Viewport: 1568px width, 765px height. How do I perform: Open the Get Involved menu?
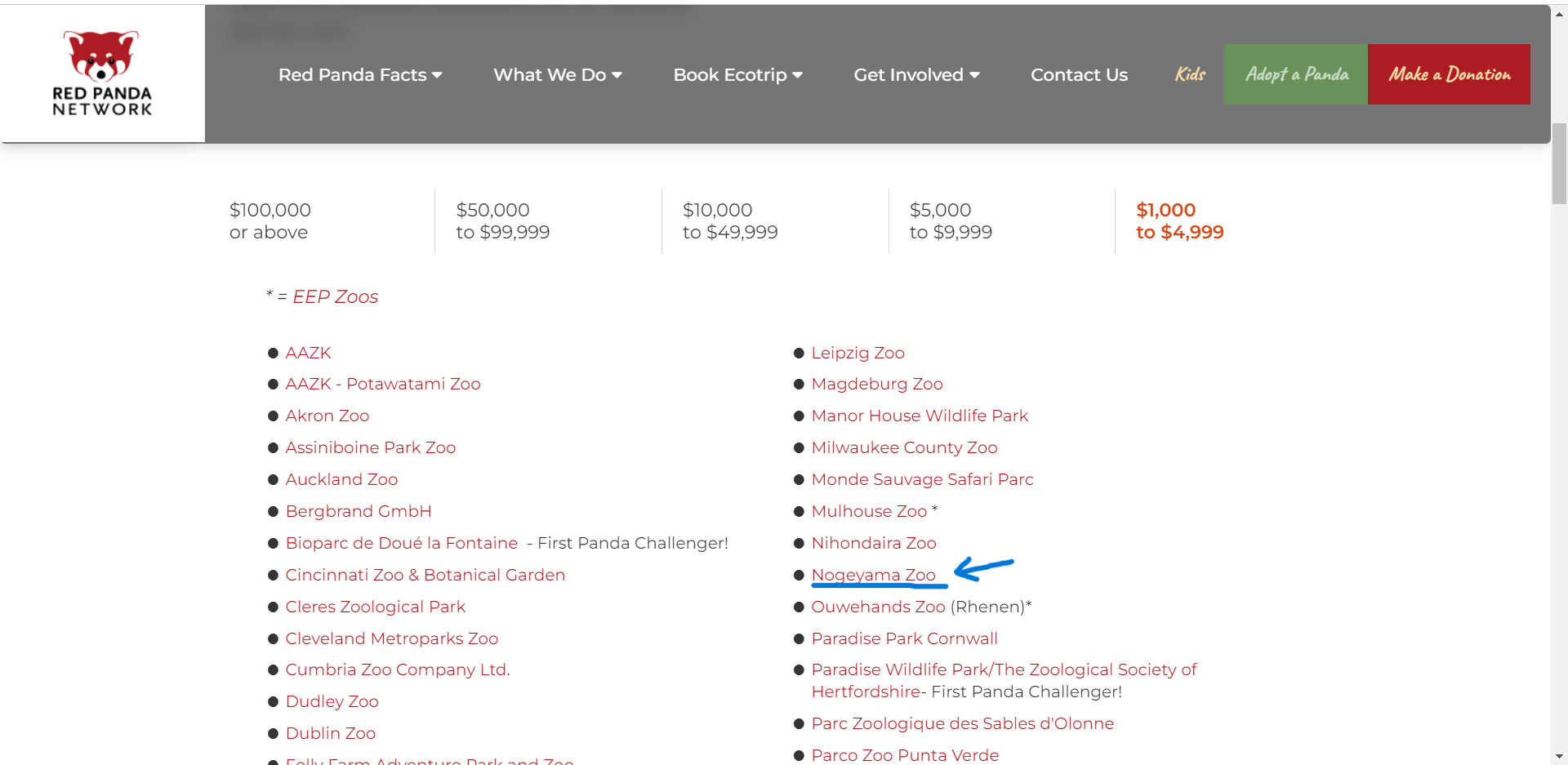[916, 75]
